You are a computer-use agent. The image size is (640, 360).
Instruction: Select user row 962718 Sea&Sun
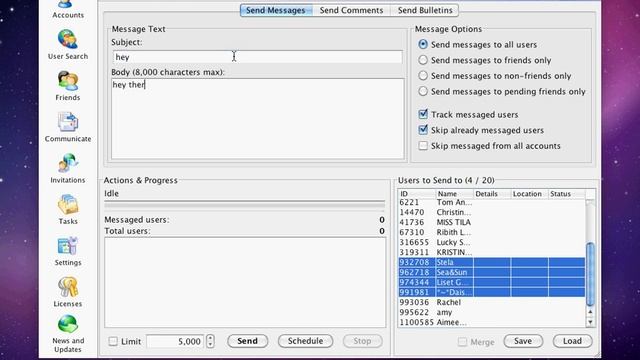click(491, 272)
